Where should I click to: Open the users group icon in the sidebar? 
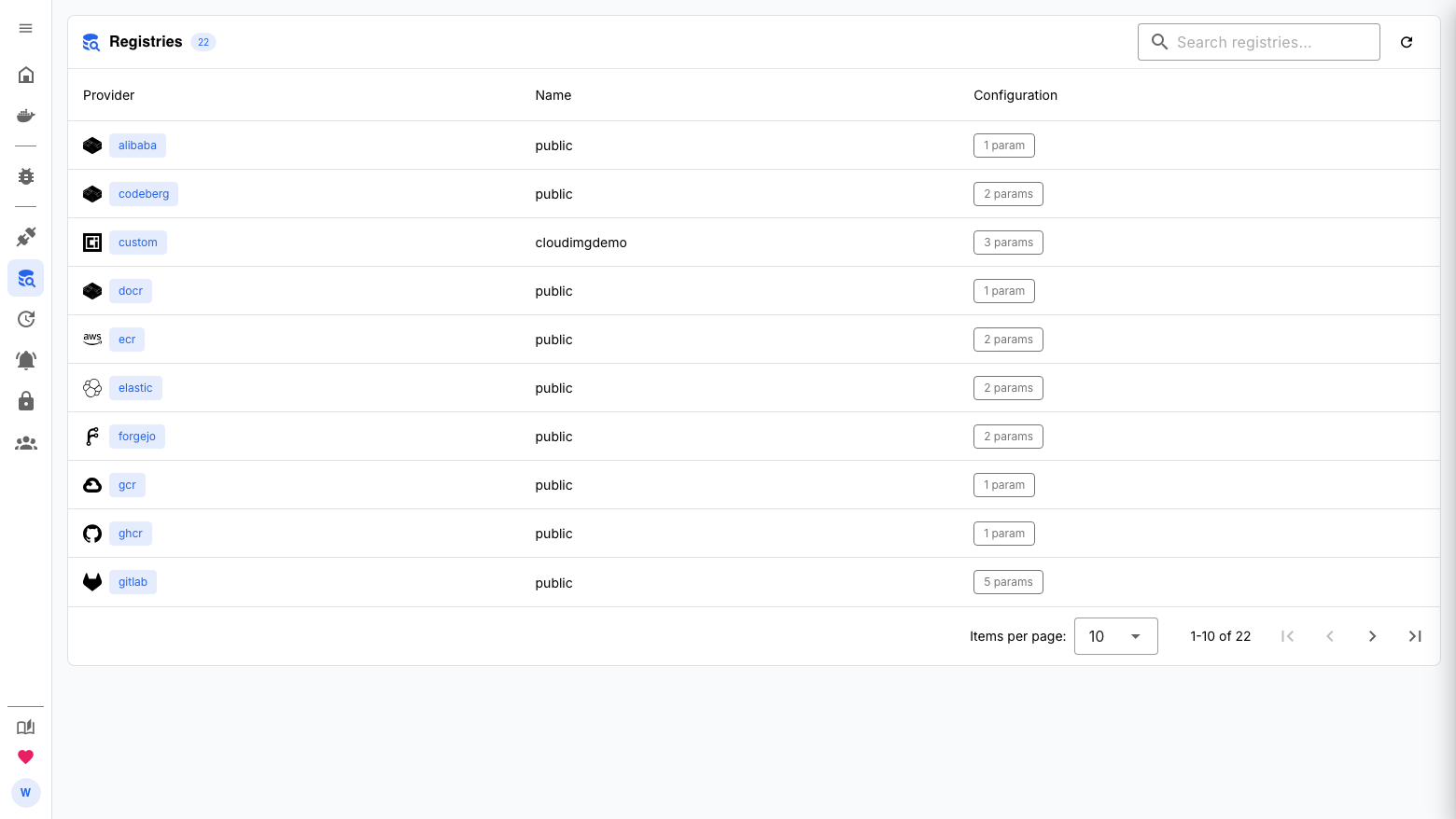[x=26, y=443]
